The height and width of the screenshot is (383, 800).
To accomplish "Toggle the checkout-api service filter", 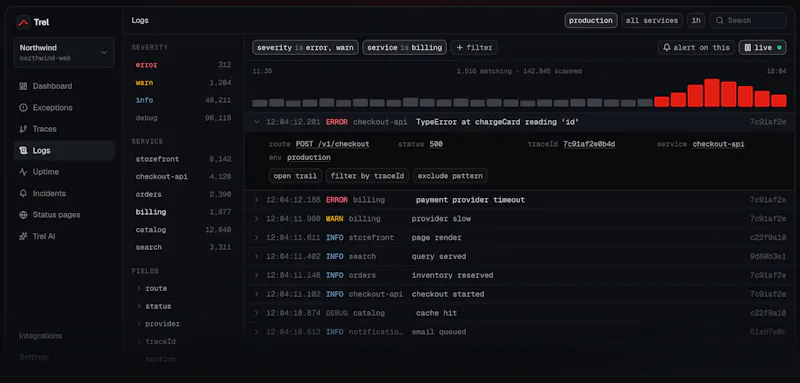I will [x=183, y=176].
